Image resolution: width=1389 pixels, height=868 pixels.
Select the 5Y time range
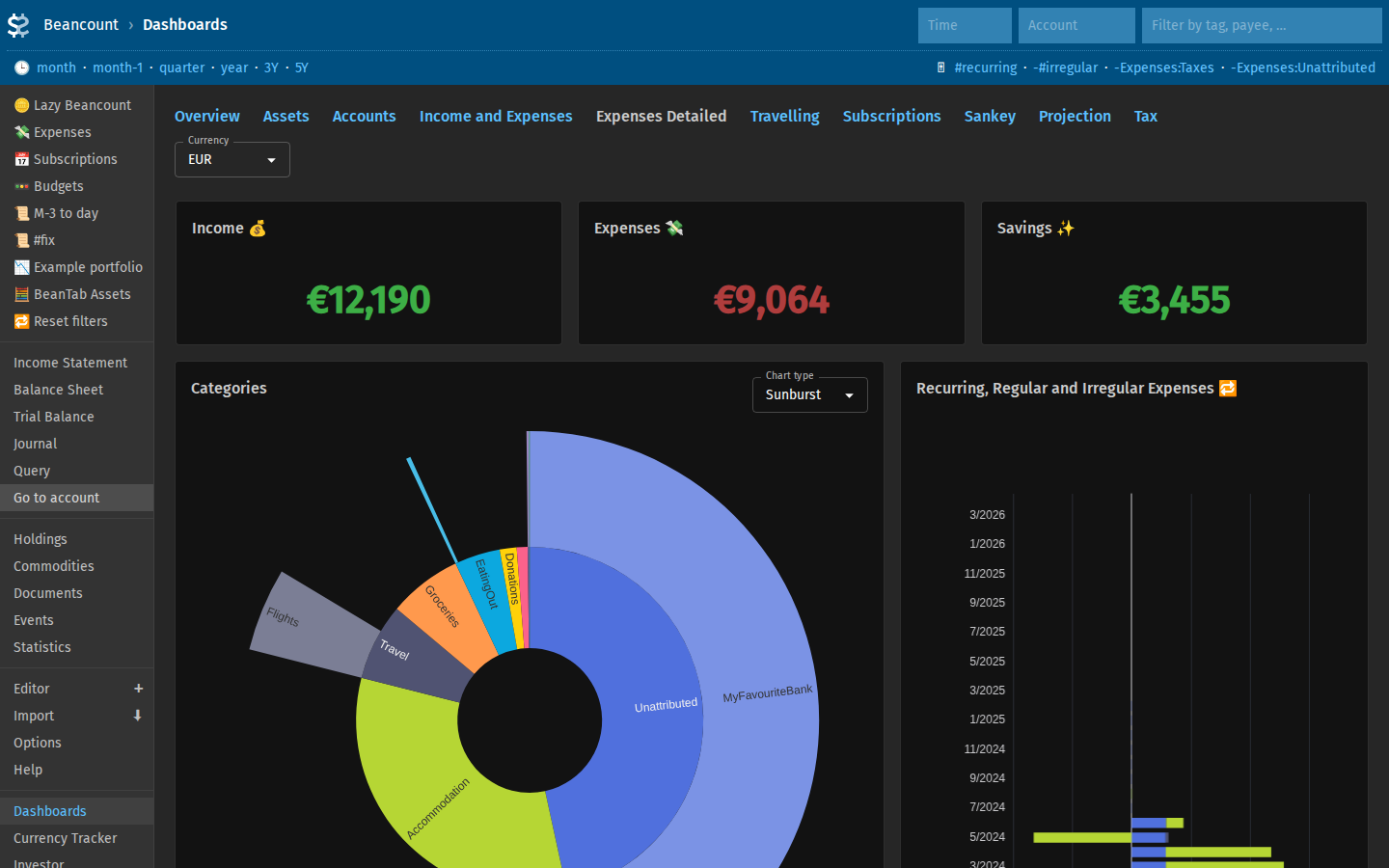[302, 68]
